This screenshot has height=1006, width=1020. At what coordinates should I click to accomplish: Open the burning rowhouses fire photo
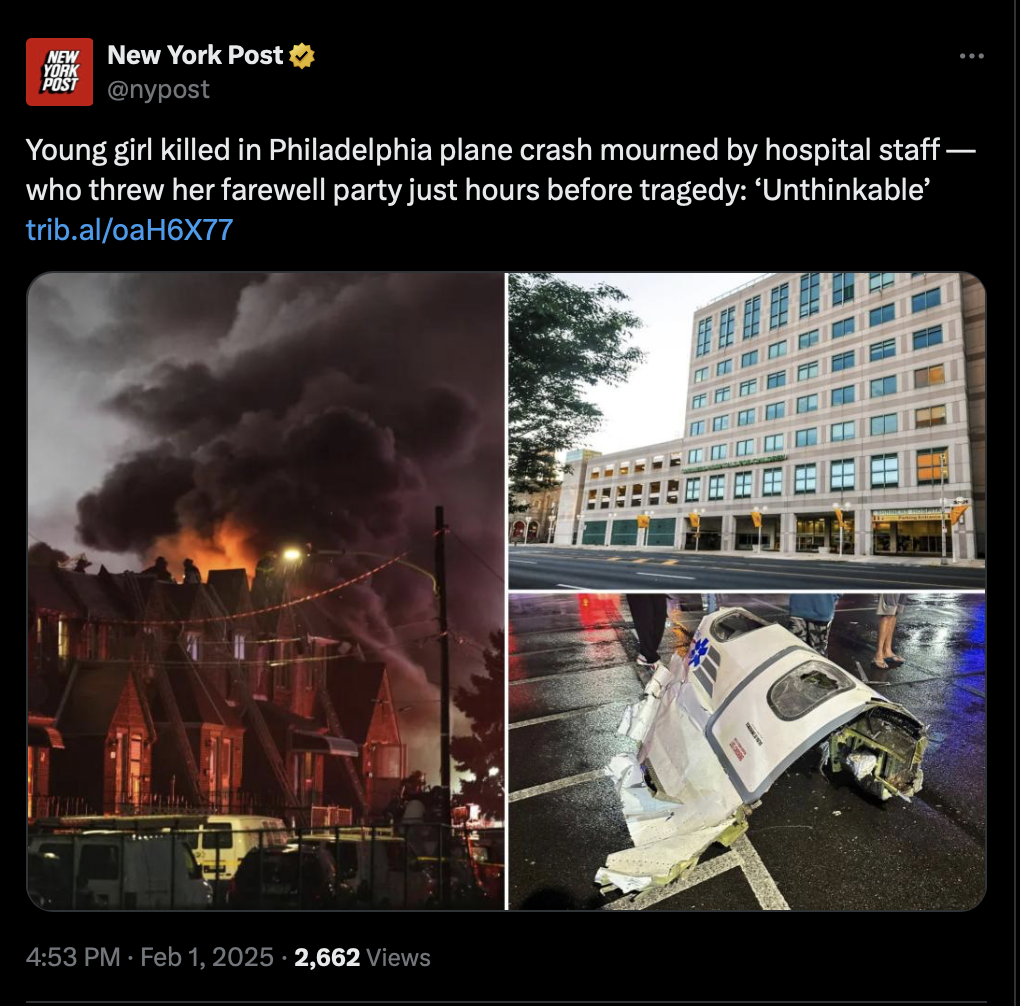265,591
